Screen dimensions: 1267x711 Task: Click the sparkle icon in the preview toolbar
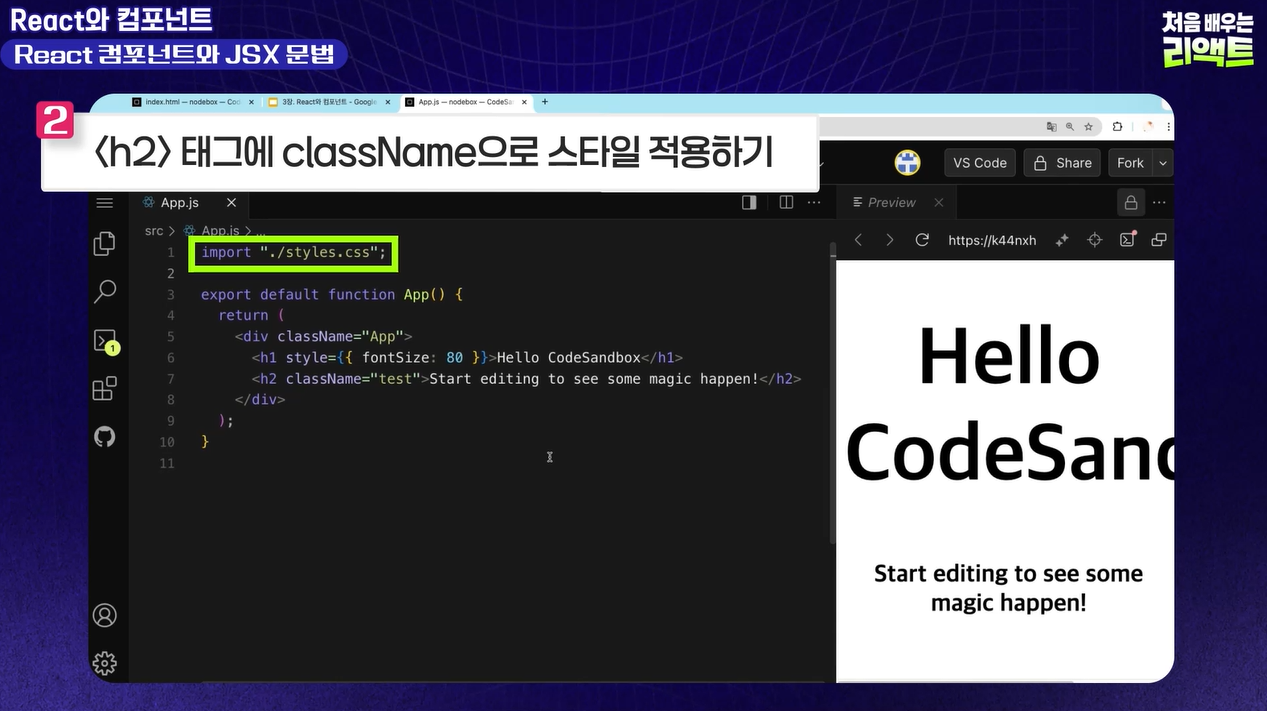[x=1062, y=240]
